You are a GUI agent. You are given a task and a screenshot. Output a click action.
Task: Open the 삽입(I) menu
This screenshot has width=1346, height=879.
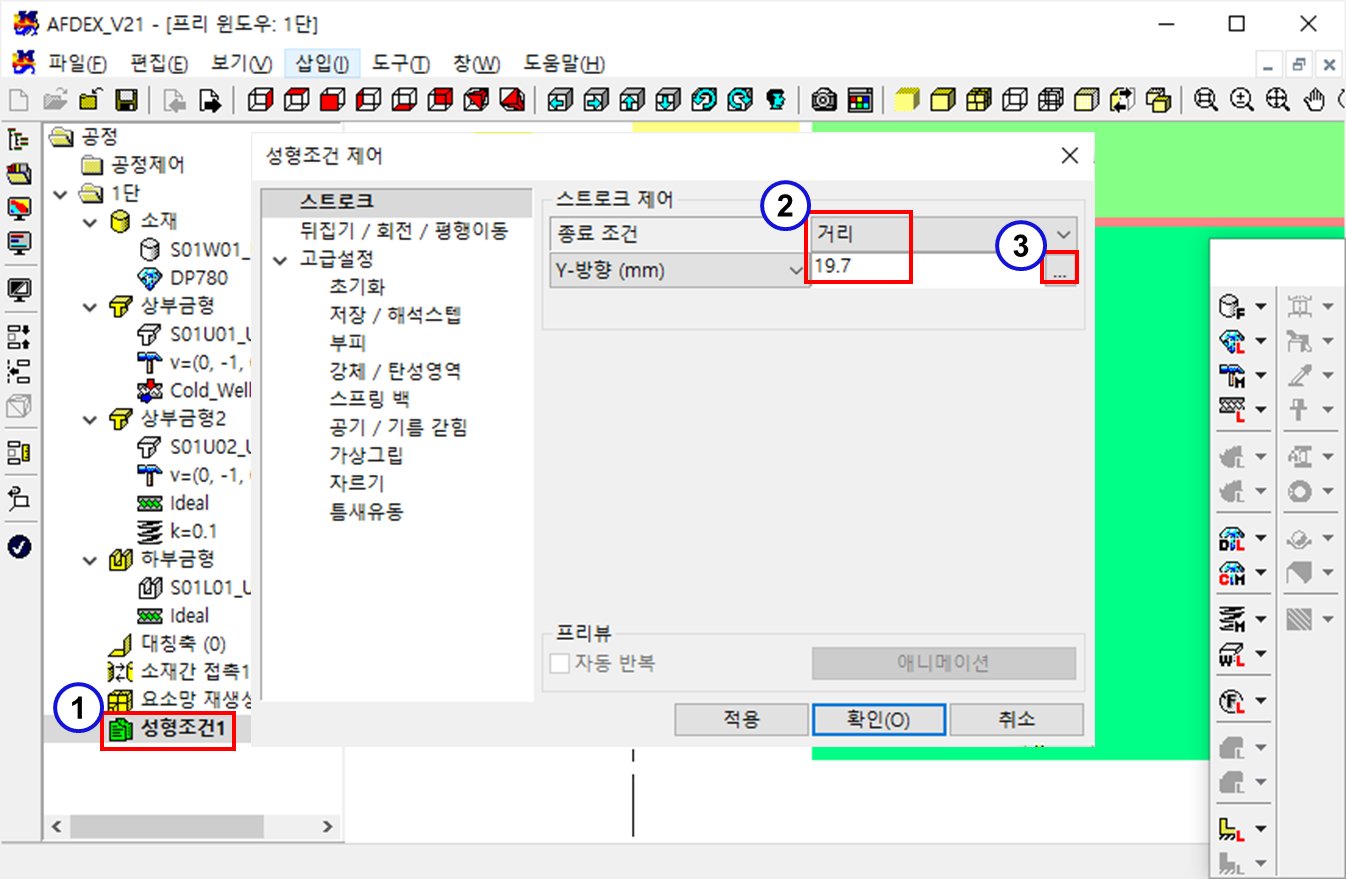(x=322, y=64)
